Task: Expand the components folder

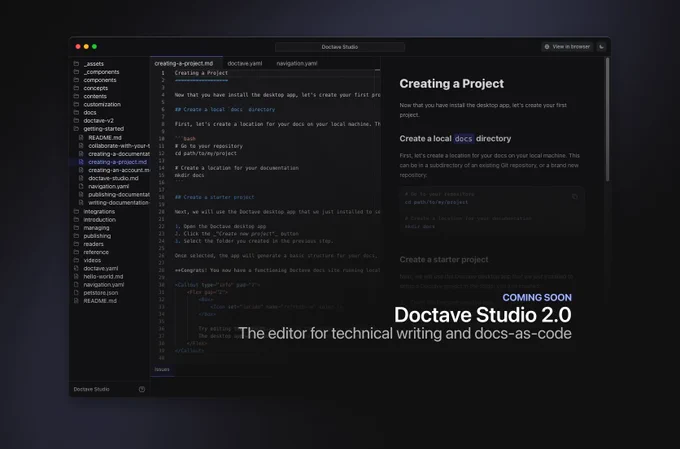Action: 100,80
